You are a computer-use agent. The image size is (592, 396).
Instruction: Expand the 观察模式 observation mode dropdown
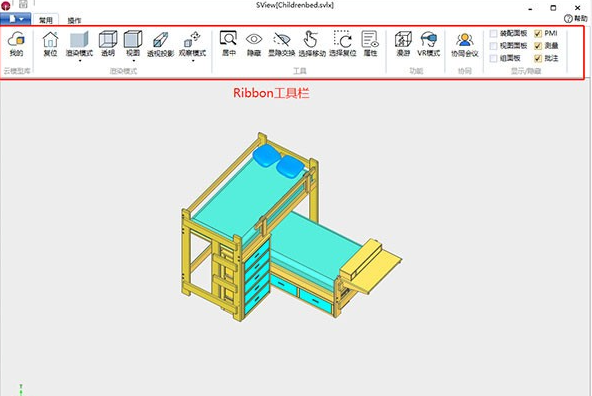(193, 60)
